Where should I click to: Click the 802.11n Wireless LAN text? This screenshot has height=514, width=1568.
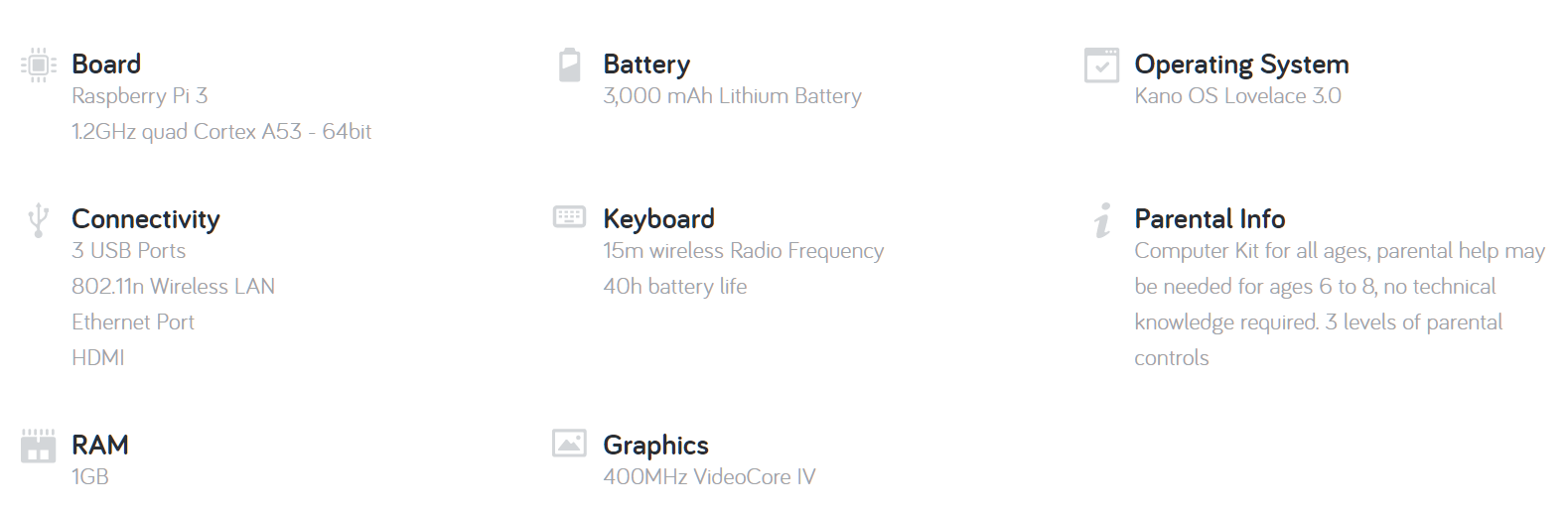[173, 287]
